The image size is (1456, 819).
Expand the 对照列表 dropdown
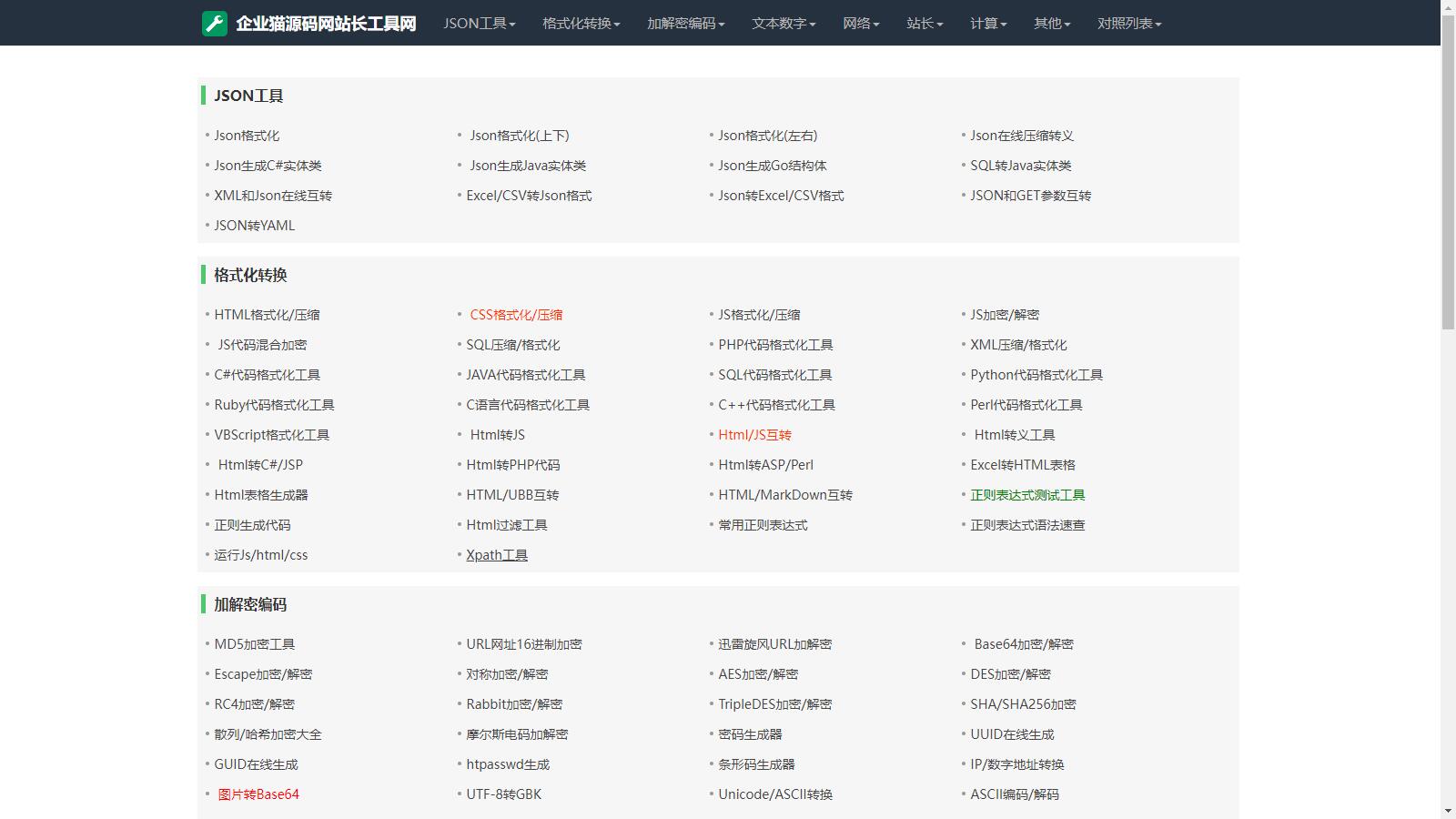pos(1128,24)
